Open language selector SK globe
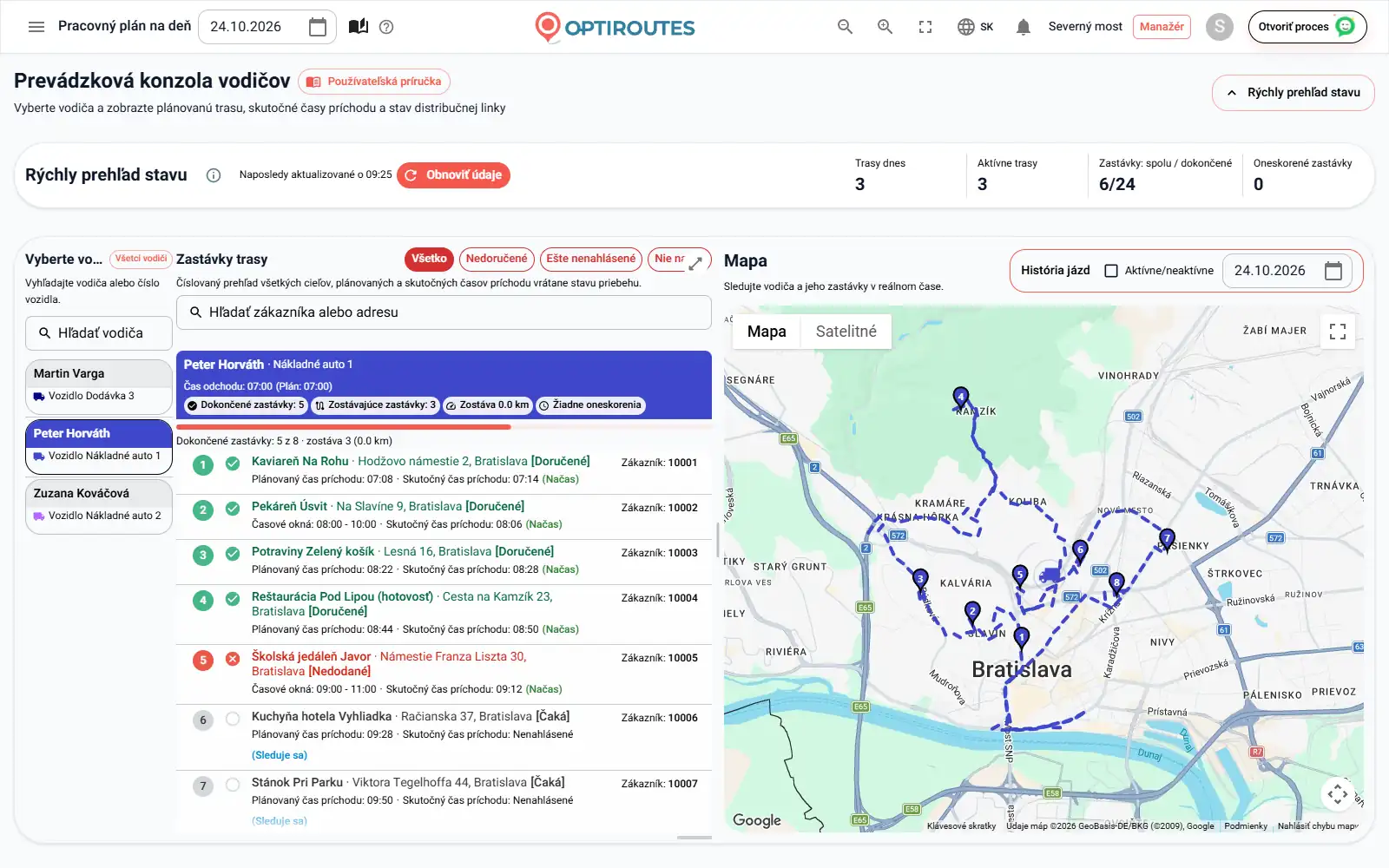The height and width of the screenshot is (868, 1389). pyautogui.click(x=975, y=27)
